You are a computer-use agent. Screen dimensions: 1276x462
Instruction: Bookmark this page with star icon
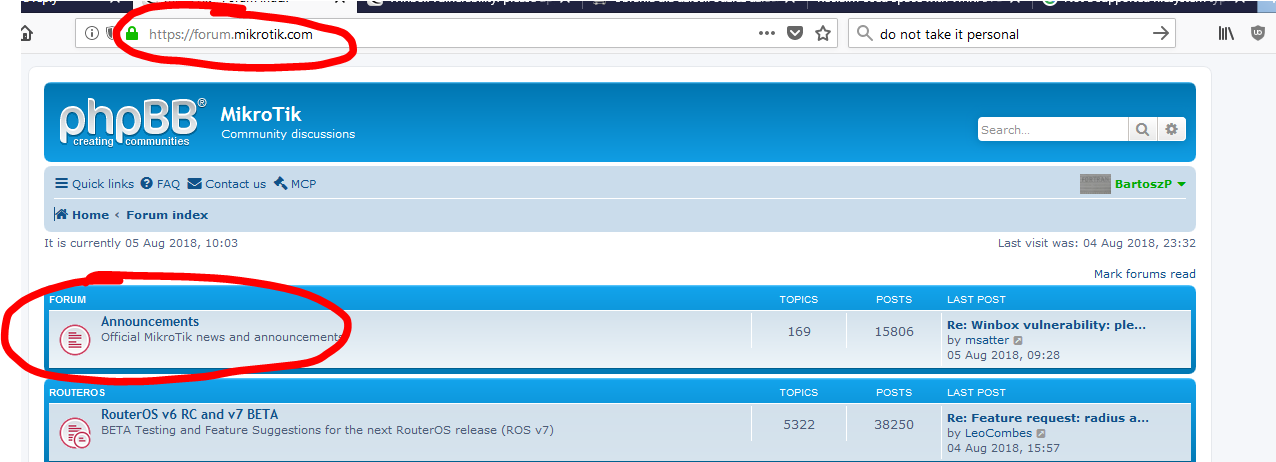(x=823, y=34)
